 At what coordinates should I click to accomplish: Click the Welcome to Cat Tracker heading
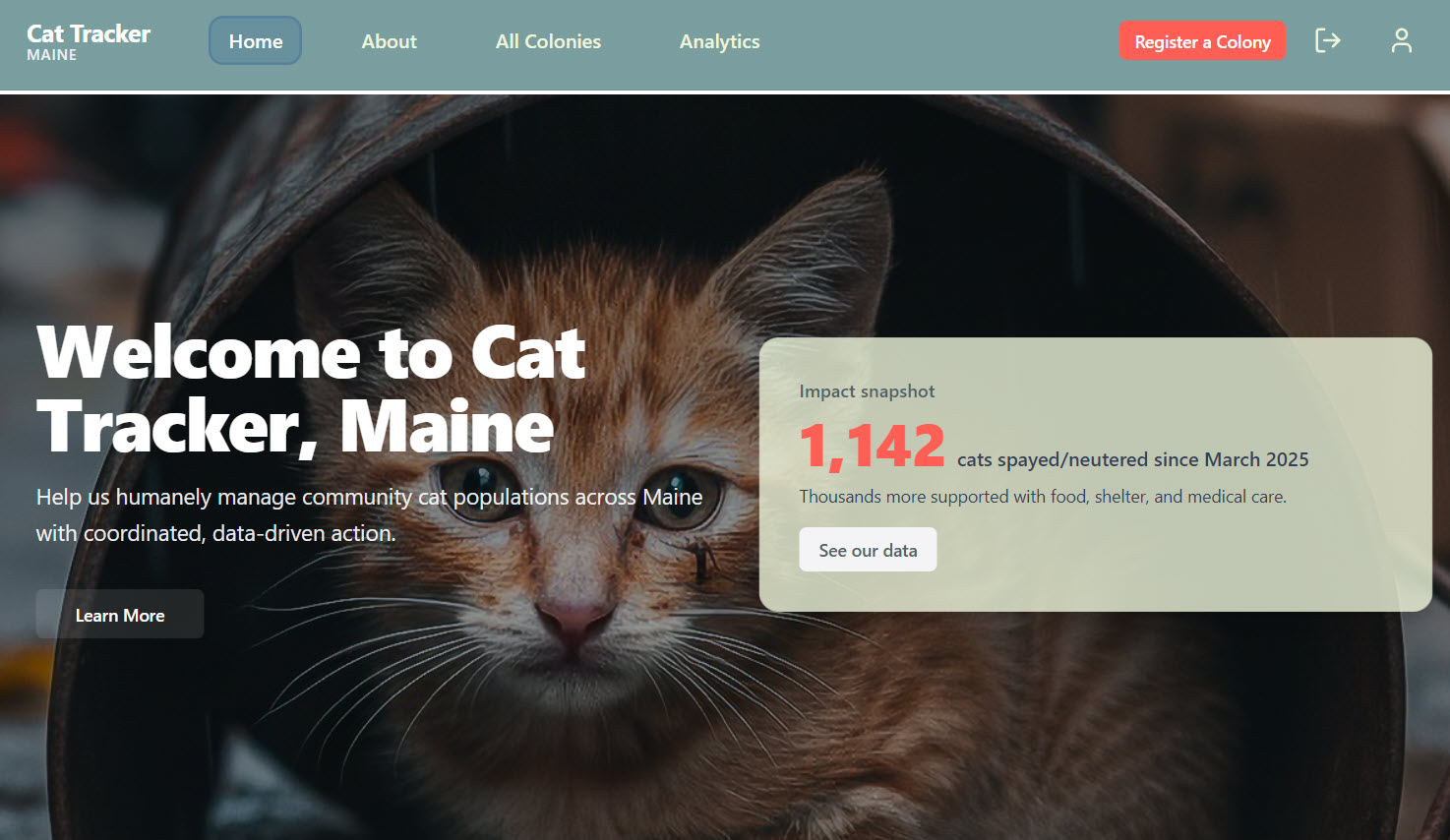coord(311,390)
